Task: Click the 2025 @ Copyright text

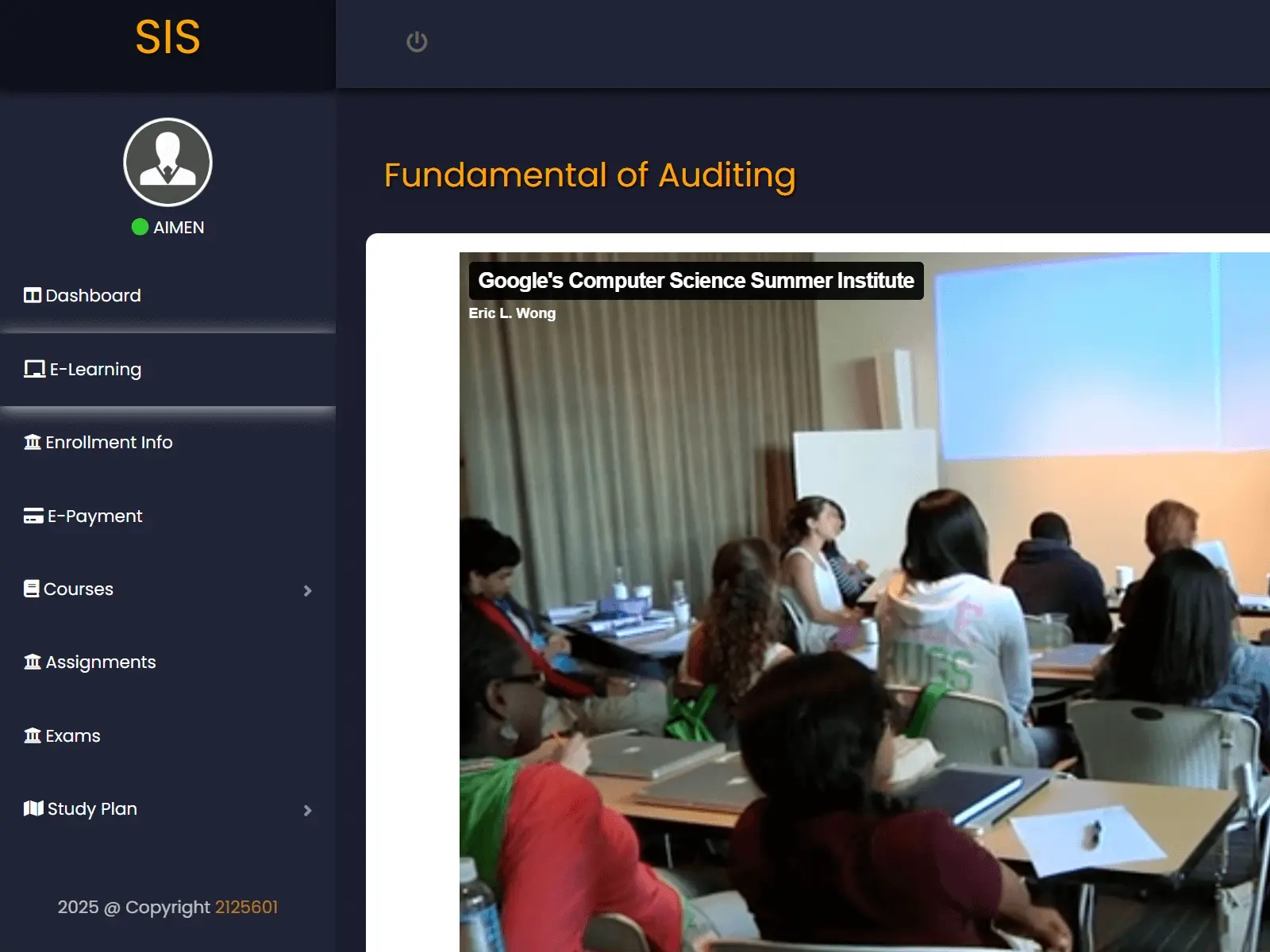Action: click(133, 907)
